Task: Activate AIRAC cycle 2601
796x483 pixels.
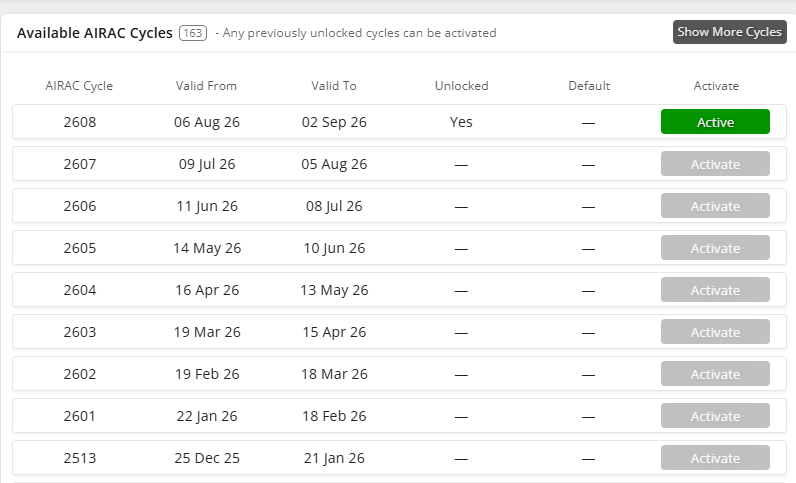Action: coord(715,416)
